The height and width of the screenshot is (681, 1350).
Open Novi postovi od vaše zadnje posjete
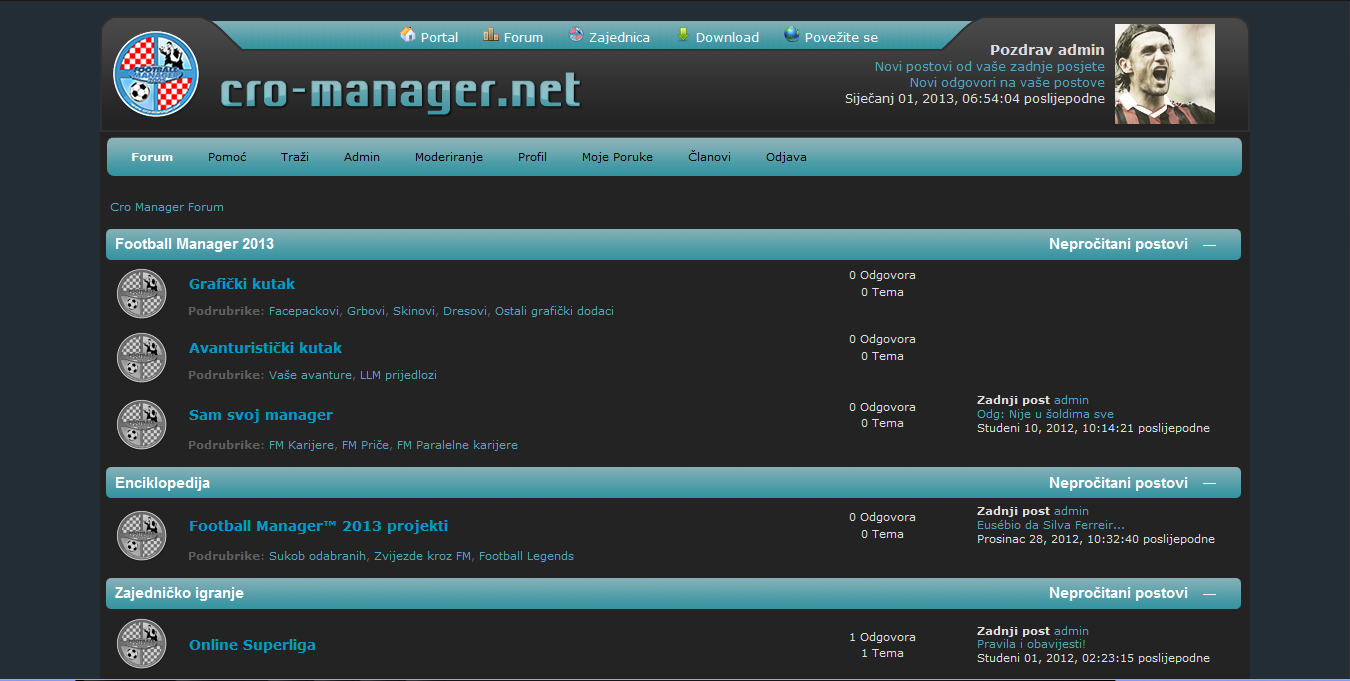(x=990, y=66)
